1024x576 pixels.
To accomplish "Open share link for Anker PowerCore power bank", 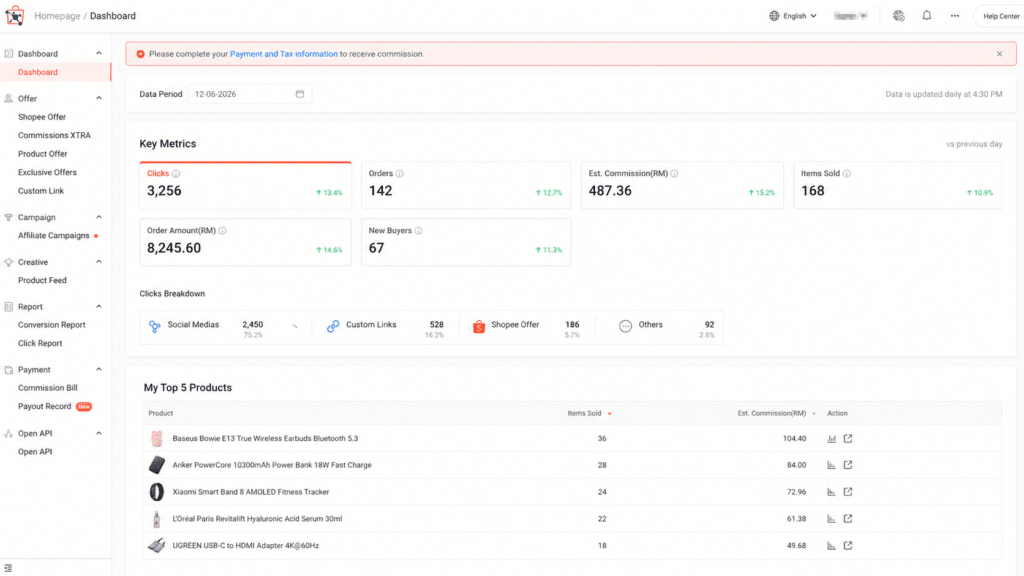I will (848, 465).
